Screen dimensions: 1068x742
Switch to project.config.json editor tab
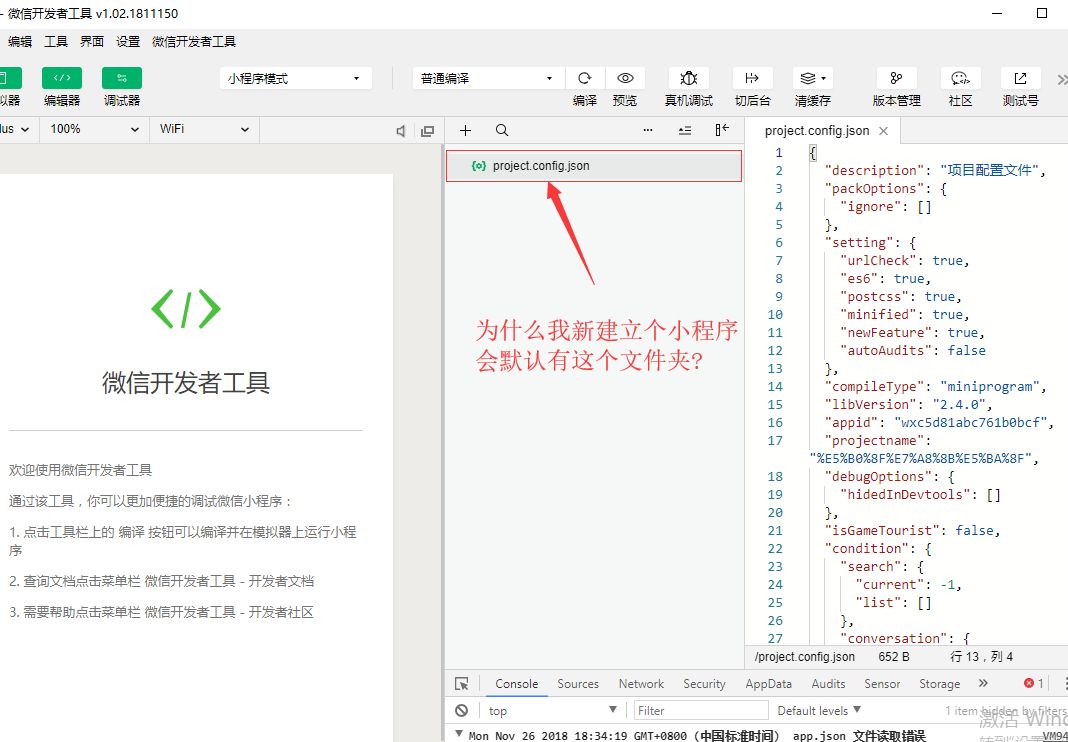[817, 131]
